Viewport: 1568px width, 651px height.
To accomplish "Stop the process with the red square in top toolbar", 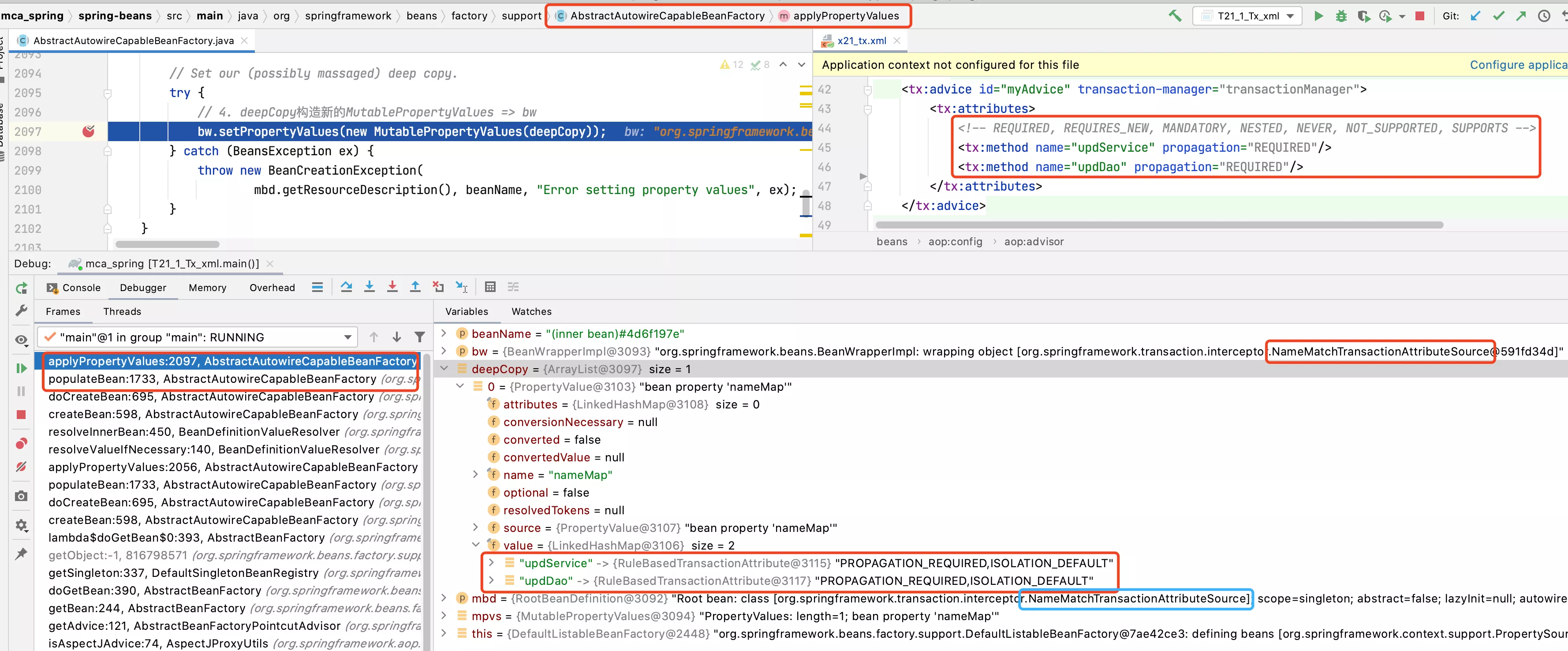I will pyautogui.click(x=1419, y=16).
